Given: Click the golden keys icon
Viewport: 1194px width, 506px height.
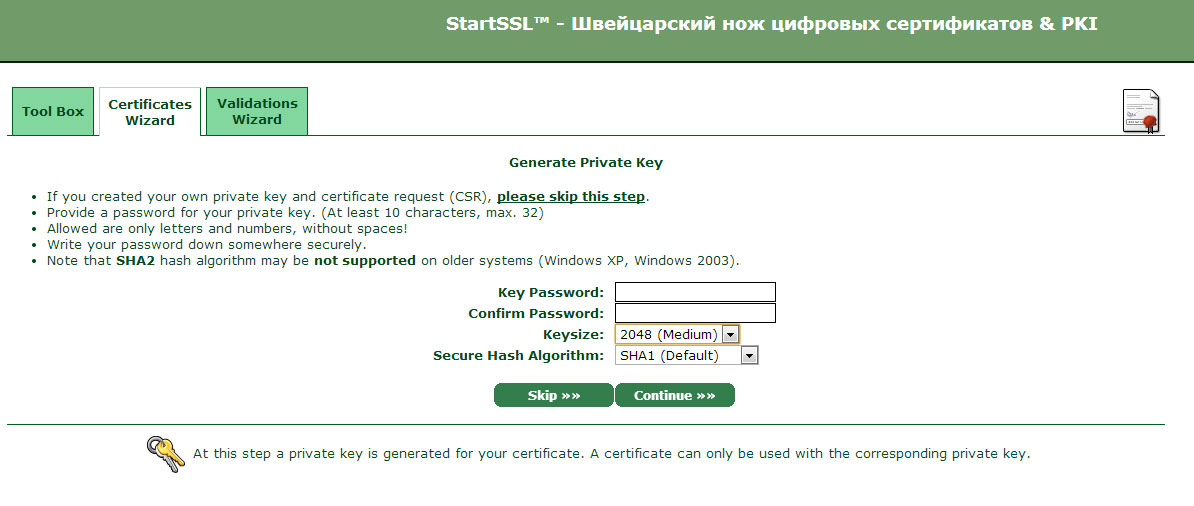Looking at the screenshot, I should tap(166, 454).
